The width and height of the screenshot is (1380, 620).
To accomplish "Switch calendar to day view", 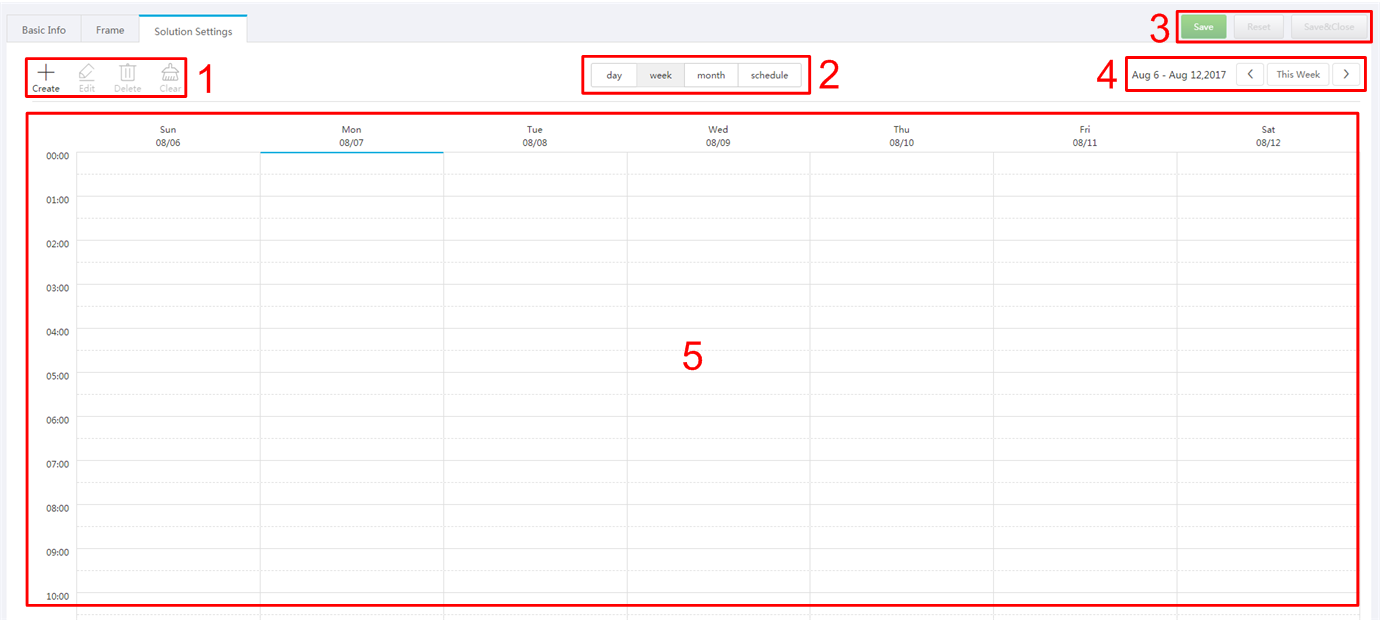I will coord(614,75).
